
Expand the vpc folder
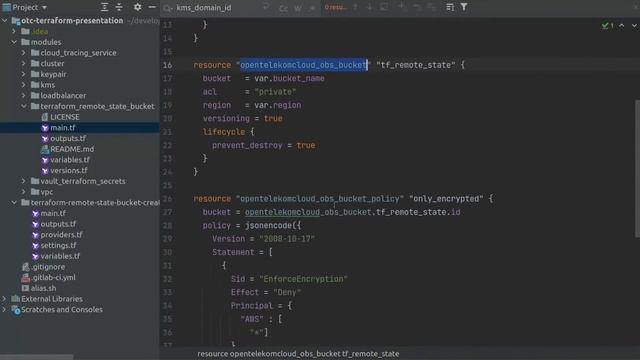[24, 191]
